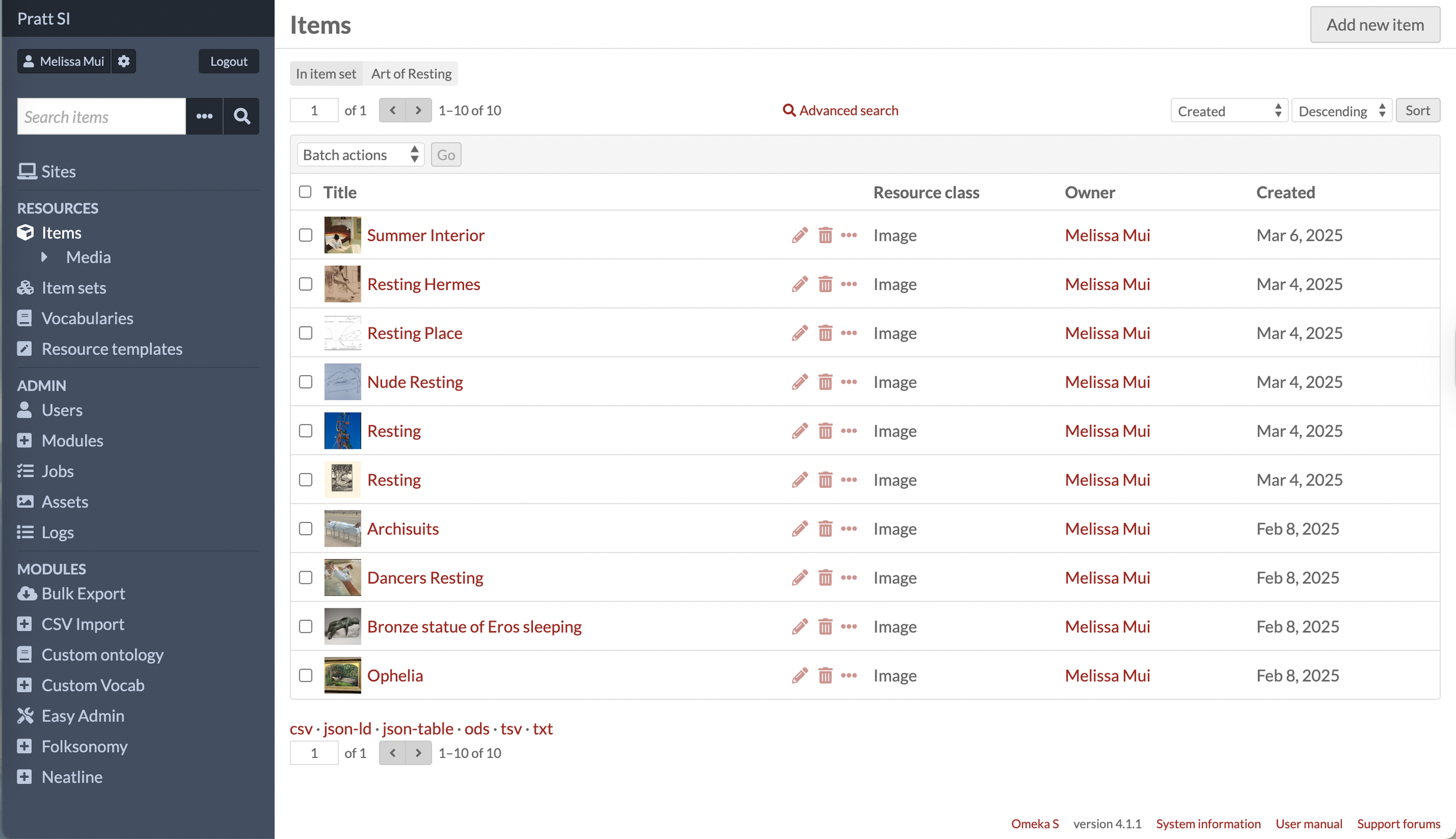Select the Dancers Resting row checkbox
The height and width of the screenshot is (839, 1456).
305,577
